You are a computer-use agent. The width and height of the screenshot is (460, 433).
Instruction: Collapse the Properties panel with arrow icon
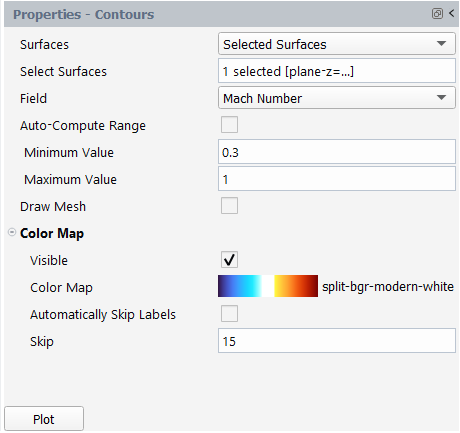pyautogui.click(x=452, y=13)
